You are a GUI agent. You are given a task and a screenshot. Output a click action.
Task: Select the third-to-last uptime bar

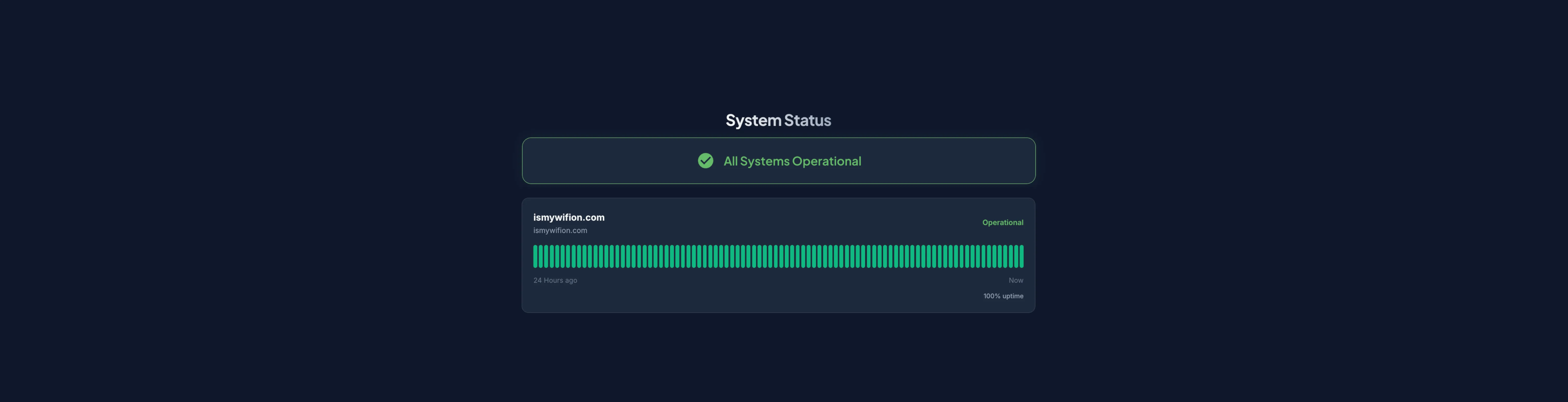pos(1011,257)
